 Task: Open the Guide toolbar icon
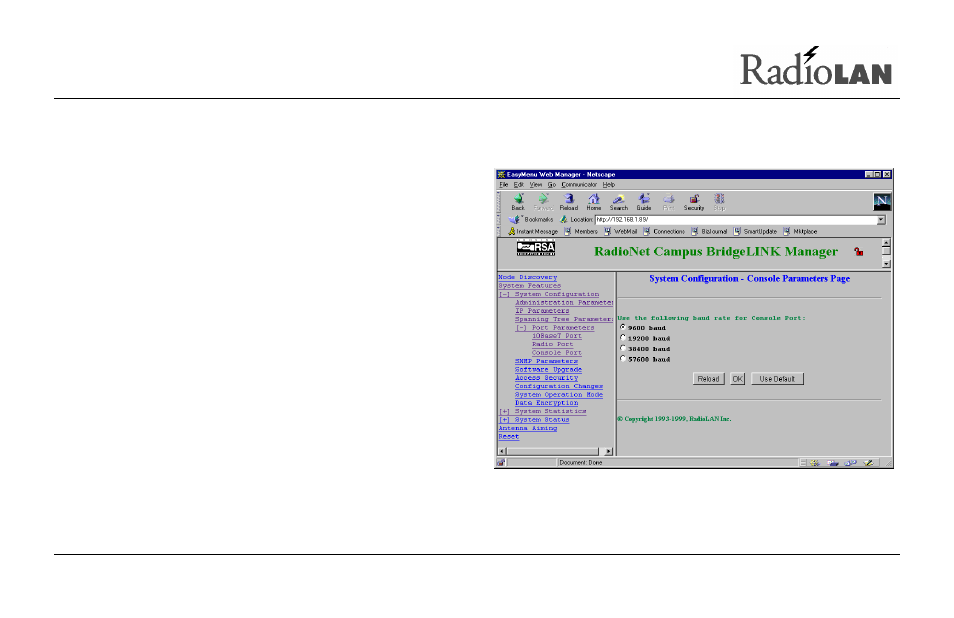[x=644, y=202]
